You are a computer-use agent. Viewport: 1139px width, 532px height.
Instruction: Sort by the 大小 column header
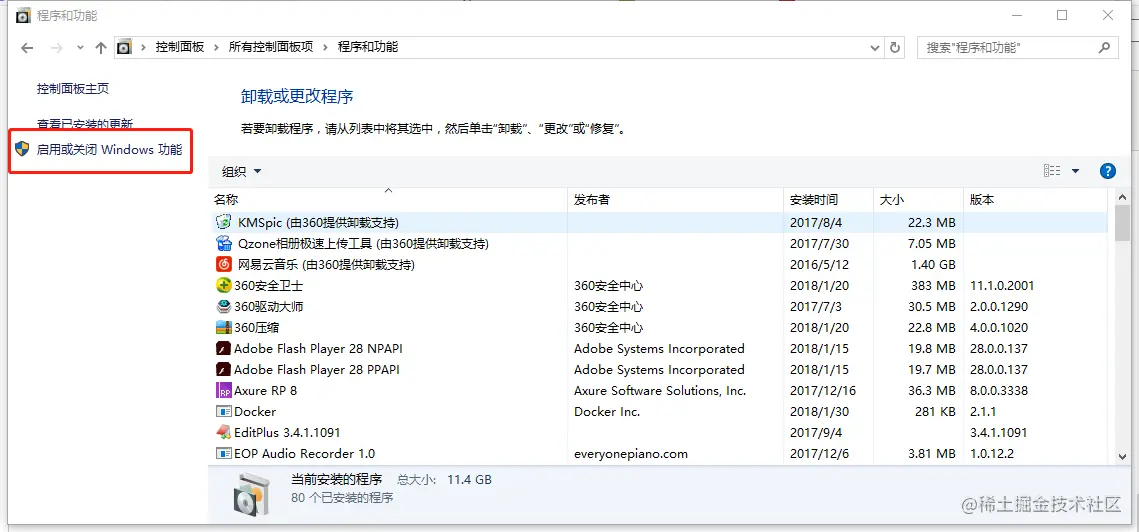coord(918,199)
